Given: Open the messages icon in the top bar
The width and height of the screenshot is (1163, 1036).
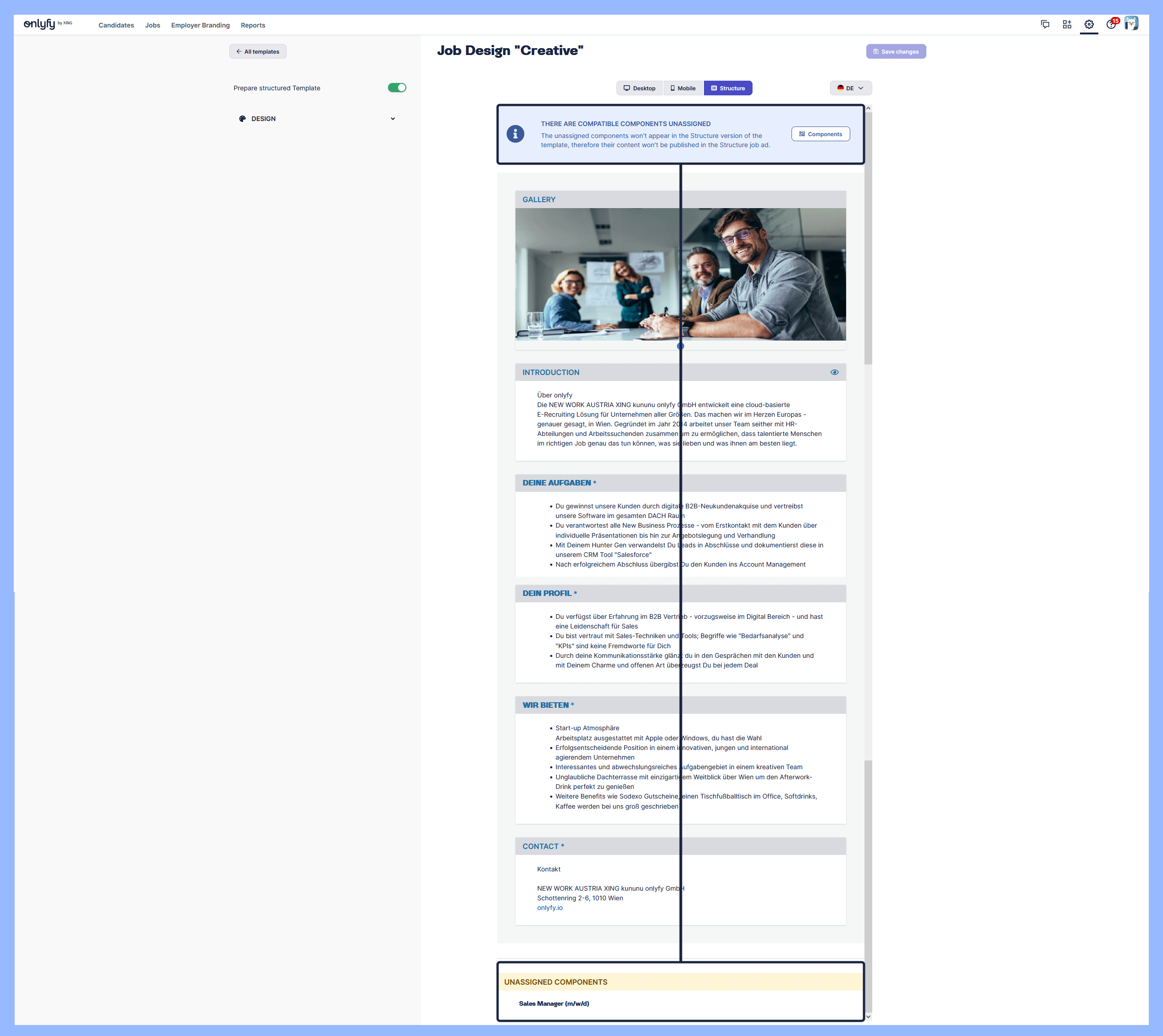Looking at the screenshot, I should coord(1045,24).
